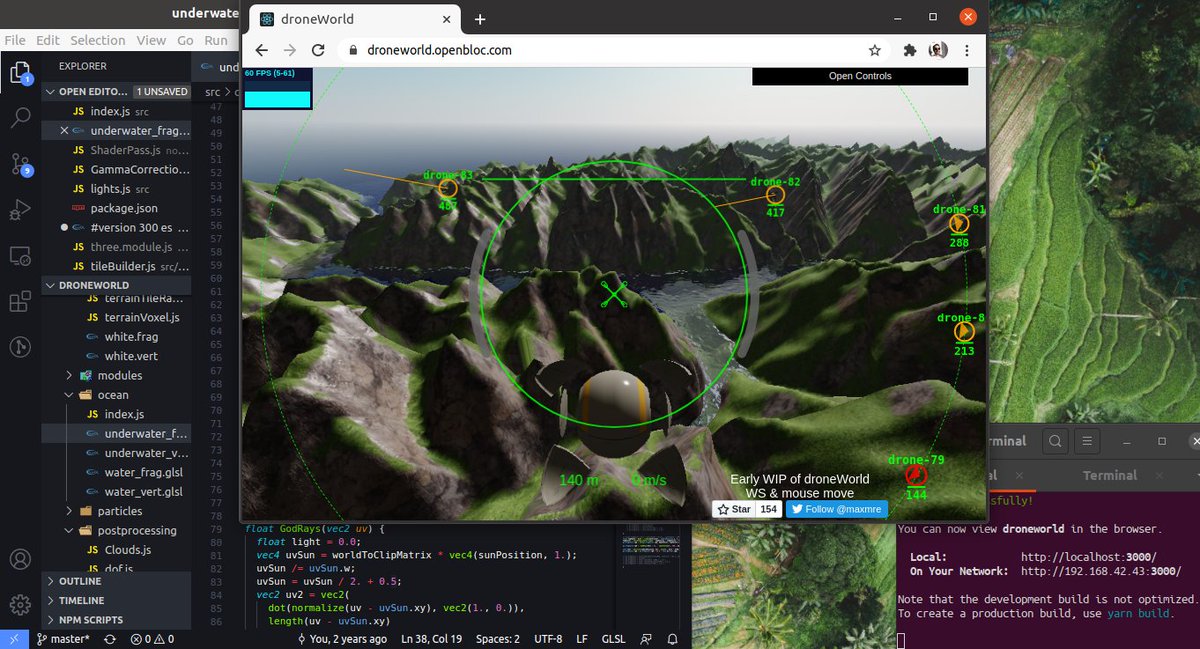Open the Go menu in VS Code
The width and height of the screenshot is (1200, 649).
[185, 40]
